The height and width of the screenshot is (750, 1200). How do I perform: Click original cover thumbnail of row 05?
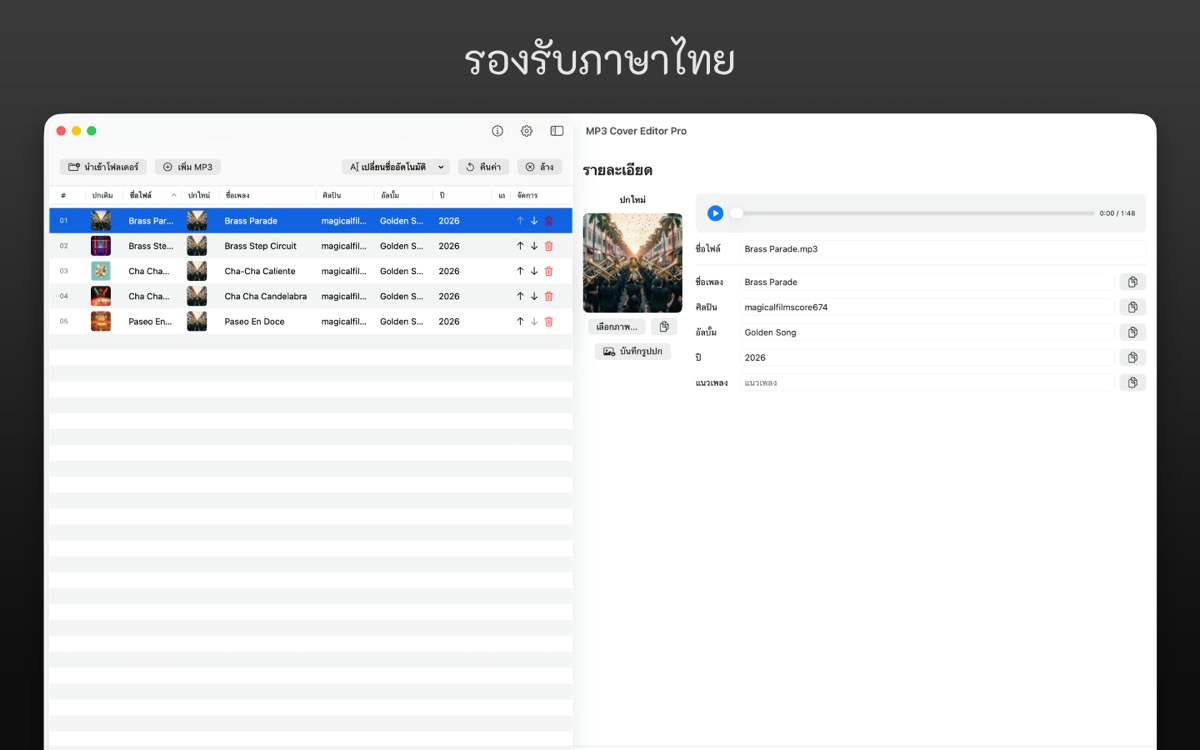(101, 321)
